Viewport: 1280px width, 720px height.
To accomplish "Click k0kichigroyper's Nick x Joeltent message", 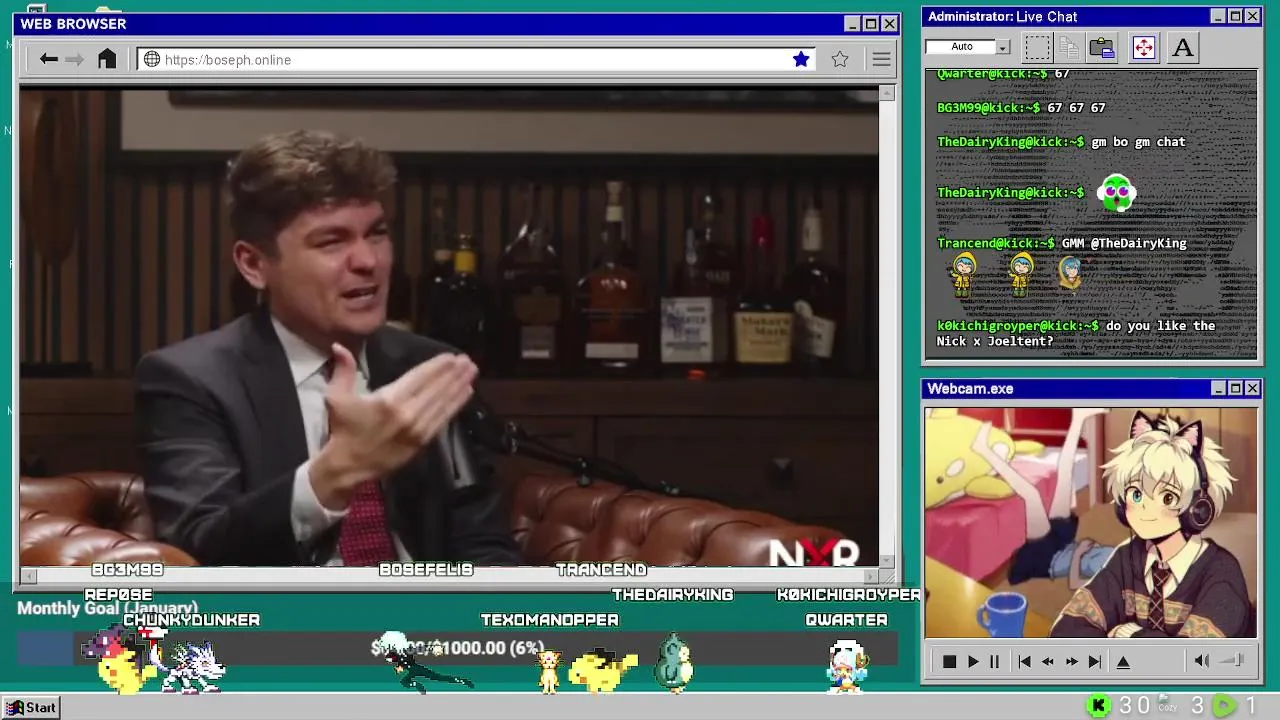I will point(1076,333).
